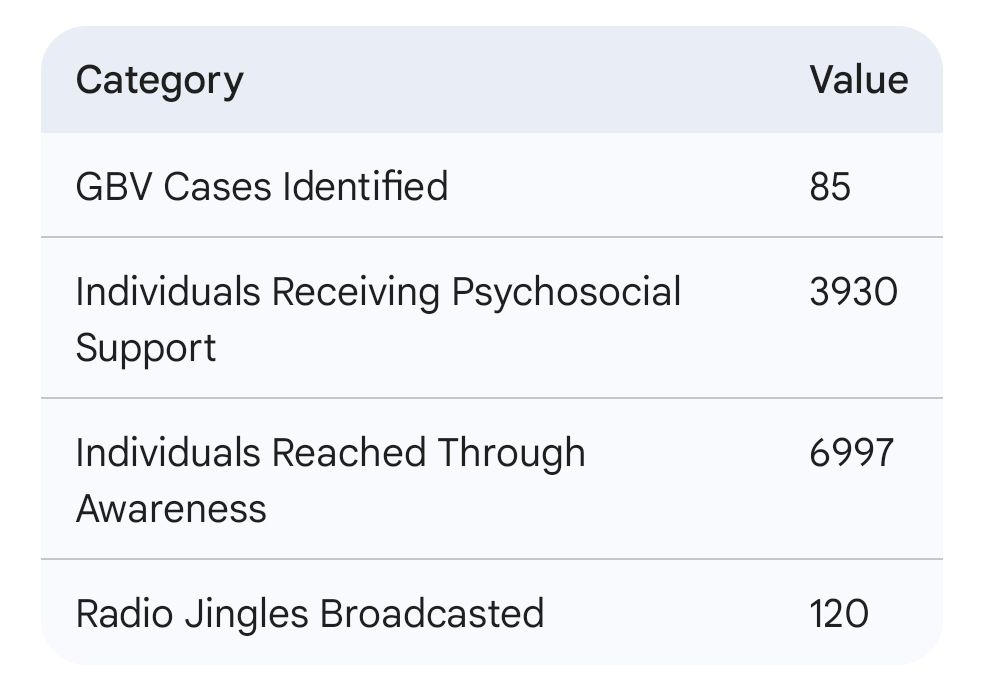The height and width of the screenshot is (676, 988).
Task: Click the abbreviation GBV
Action: [x=113, y=186]
